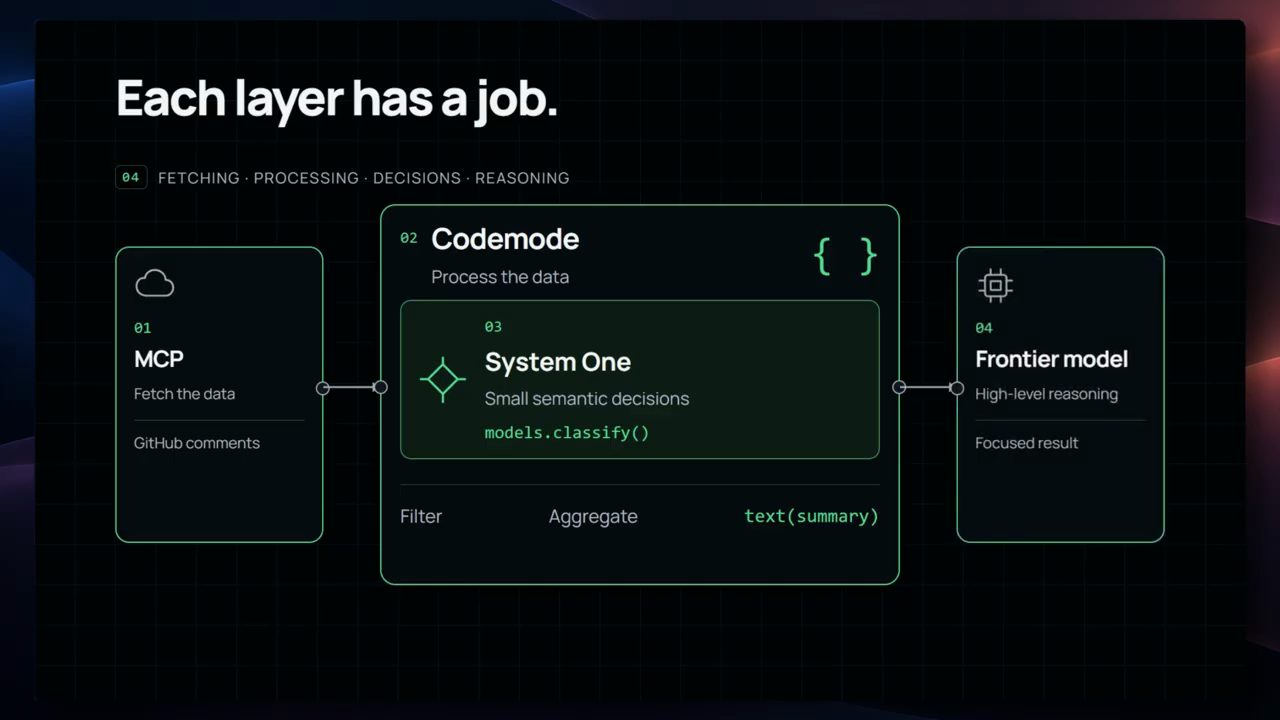Select the chip icon above Frontier model
The image size is (1280, 720).
pos(995,286)
